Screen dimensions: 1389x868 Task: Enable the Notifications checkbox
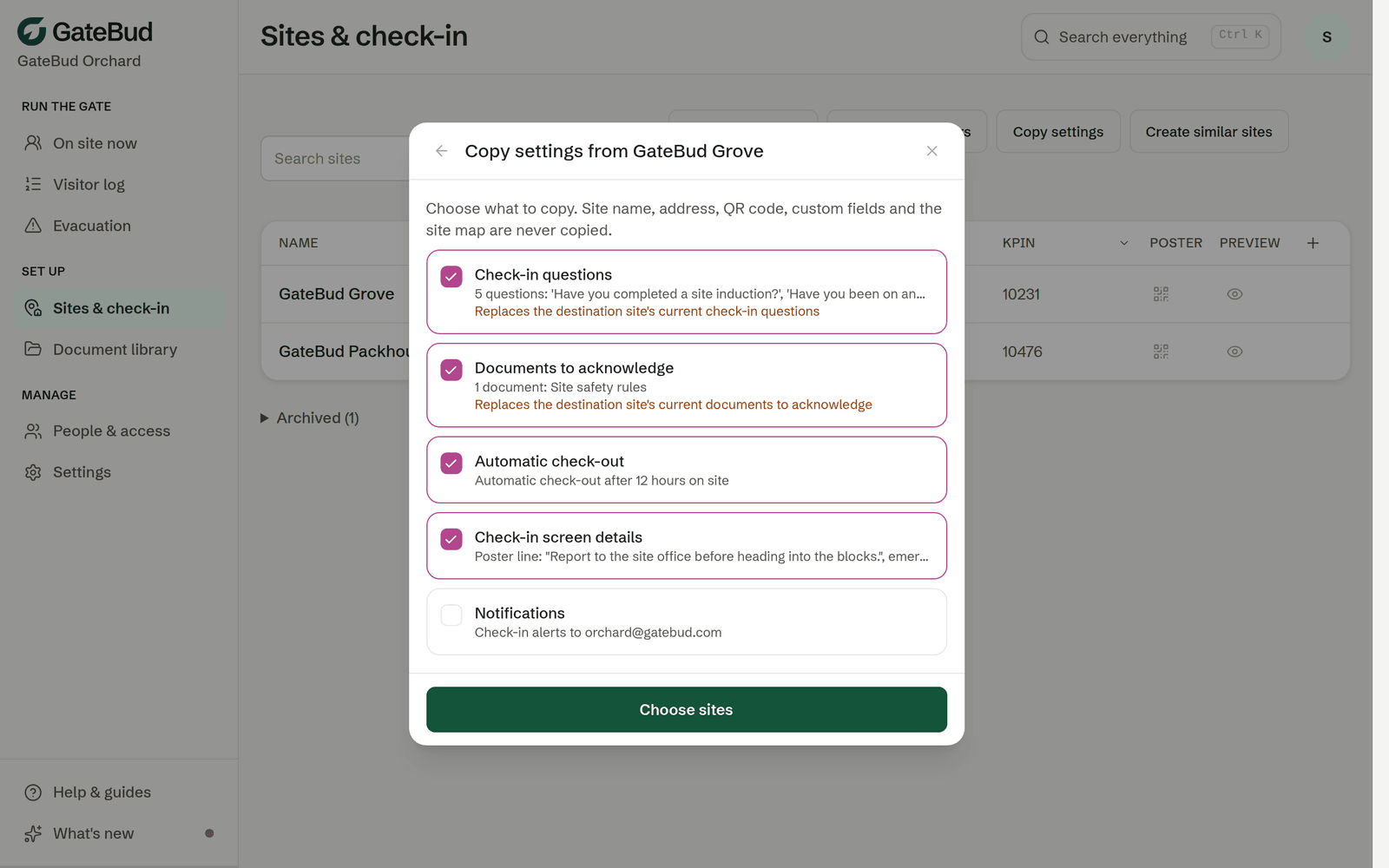point(451,615)
